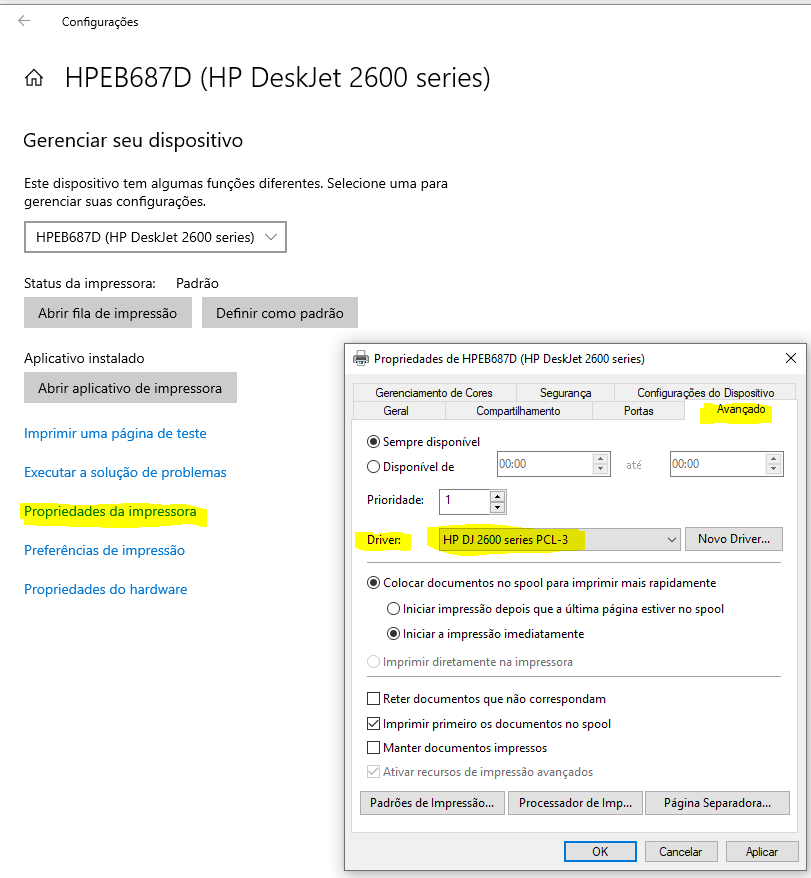Click 'Executar a solução de problemas' link
This screenshot has height=878, width=811.
click(125, 473)
